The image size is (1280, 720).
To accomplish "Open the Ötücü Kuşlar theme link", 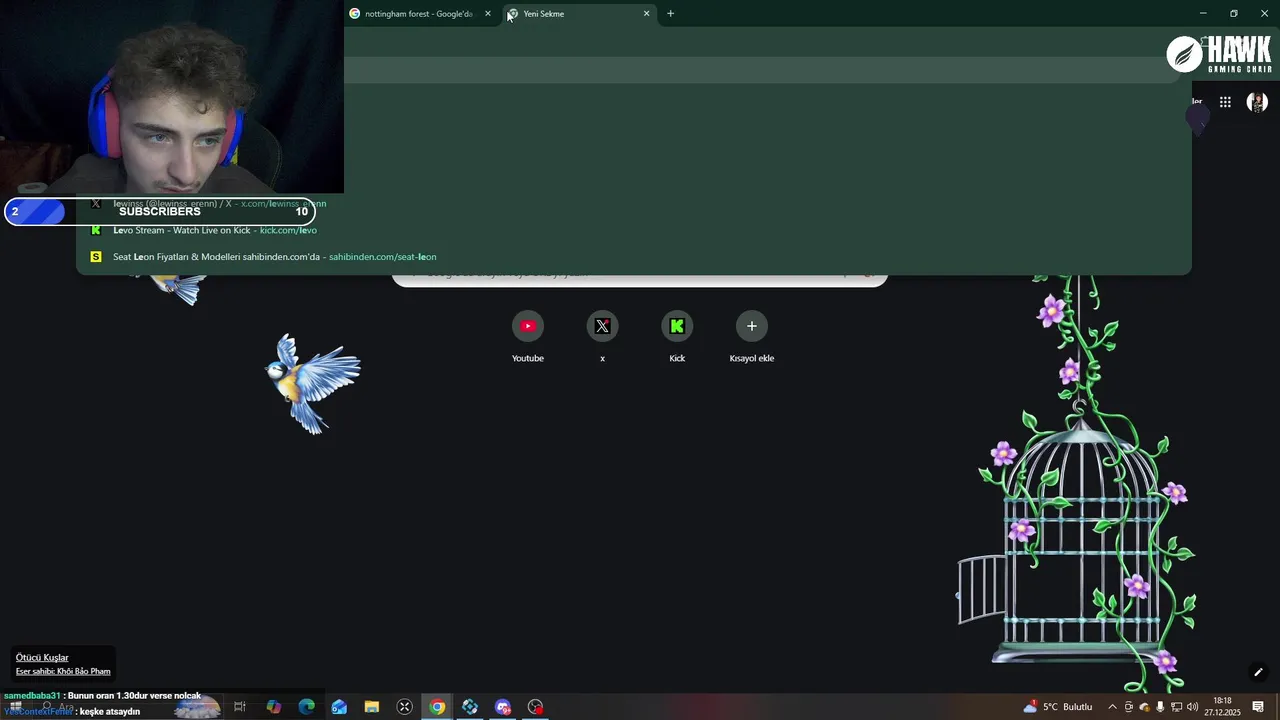I will 42,658.
